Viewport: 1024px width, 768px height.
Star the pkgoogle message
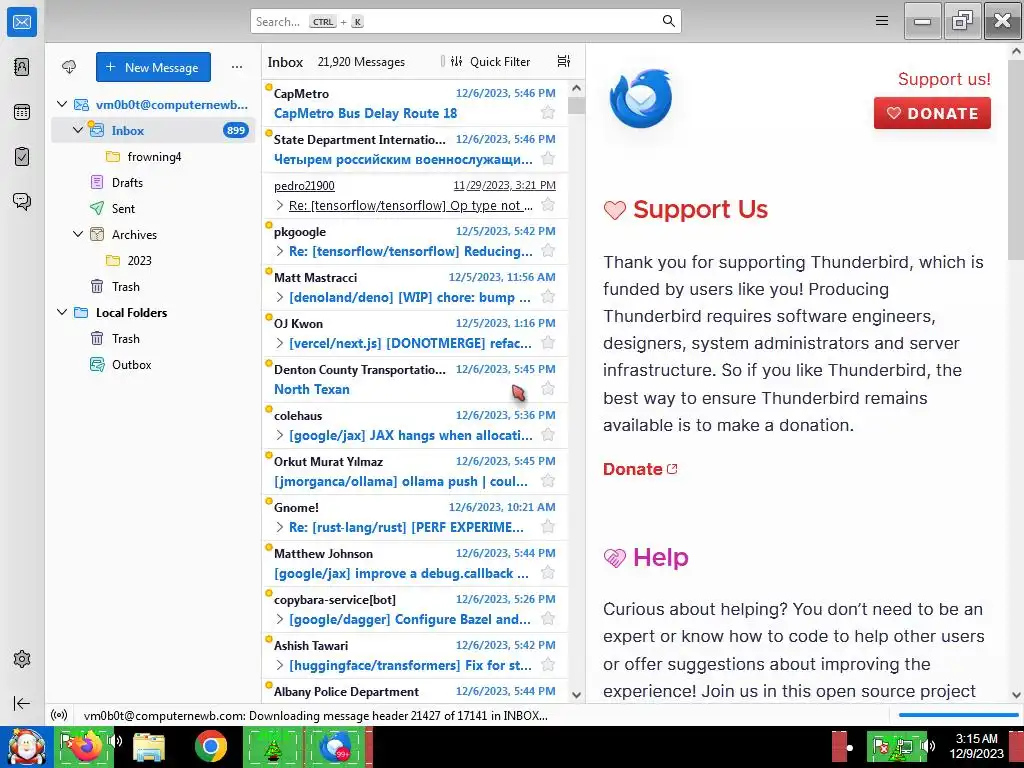point(548,251)
